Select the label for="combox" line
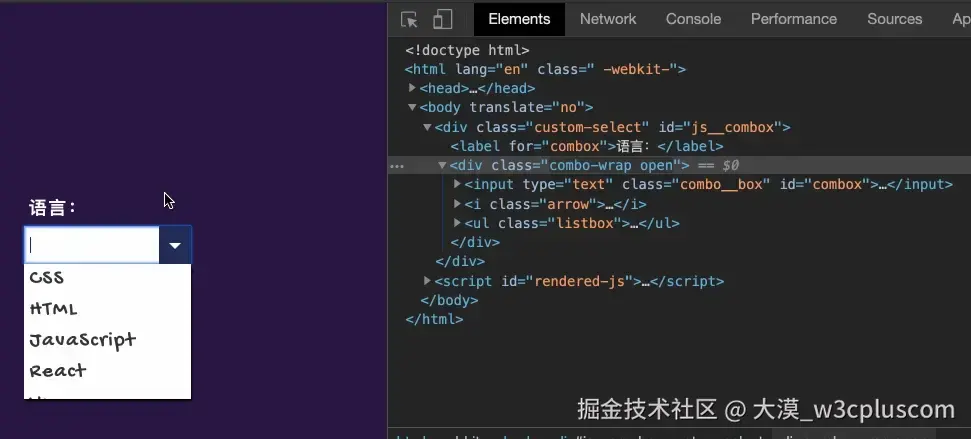The width and height of the screenshot is (971, 439). (x=587, y=146)
